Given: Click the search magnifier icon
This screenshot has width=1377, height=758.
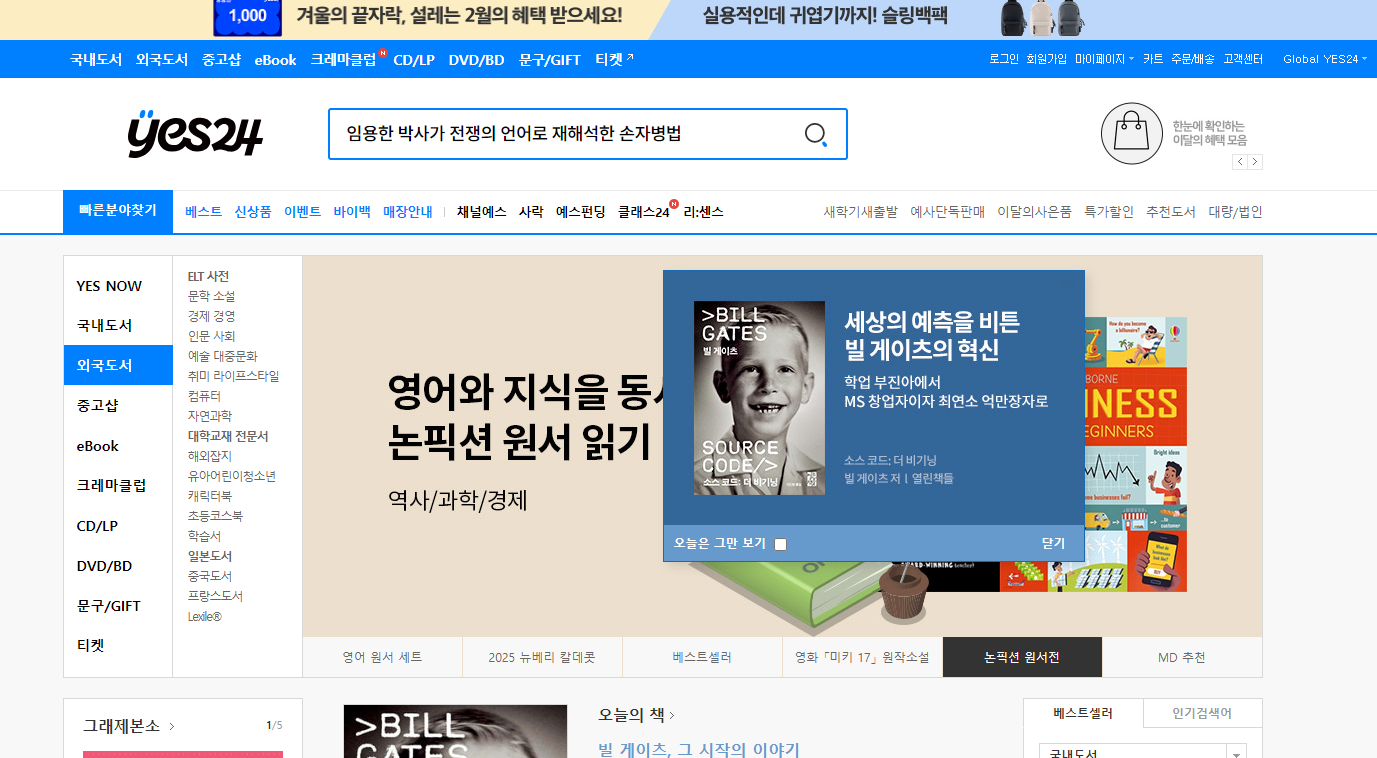Looking at the screenshot, I should click(816, 134).
